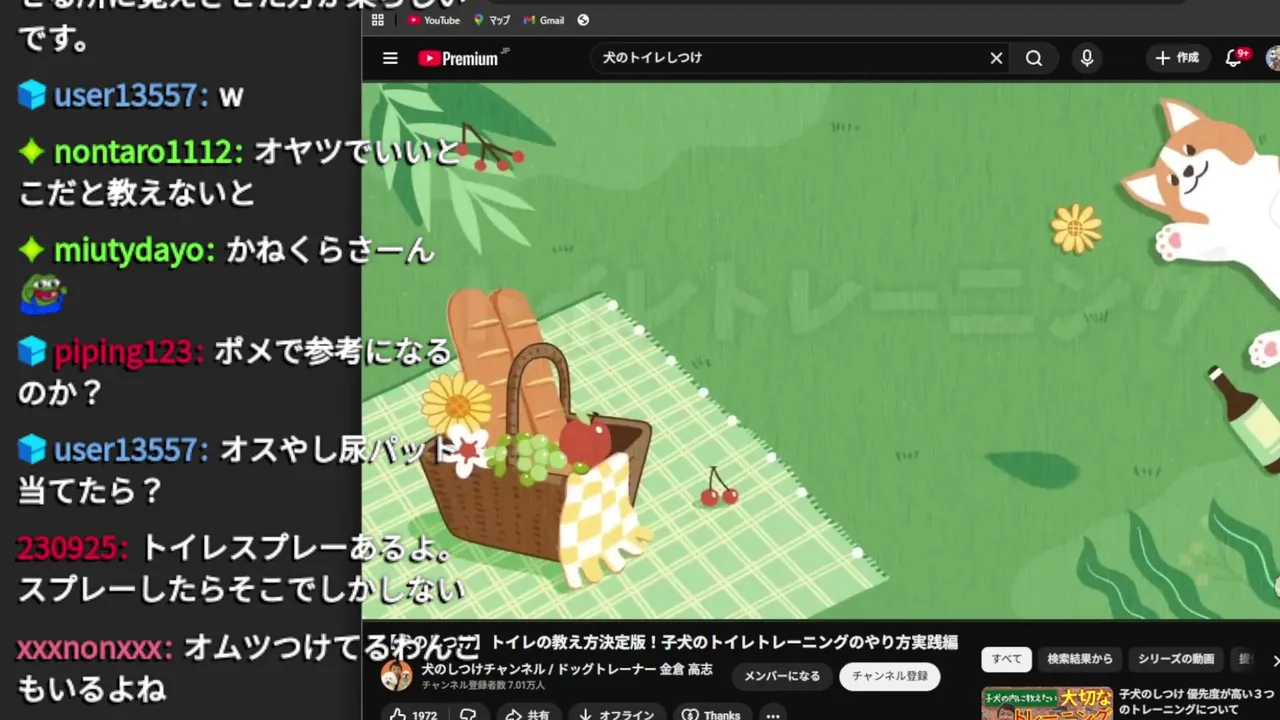Click the 共有 share button
1280x720 pixels.
(528, 714)
